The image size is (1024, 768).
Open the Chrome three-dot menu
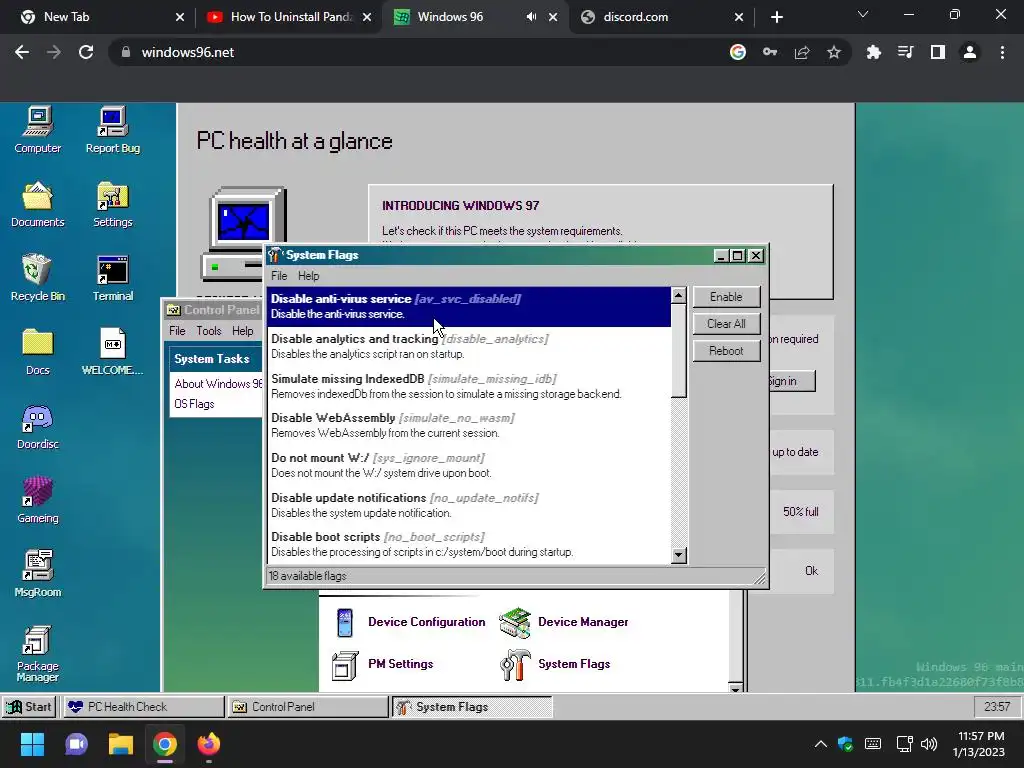coord(1002,52)
